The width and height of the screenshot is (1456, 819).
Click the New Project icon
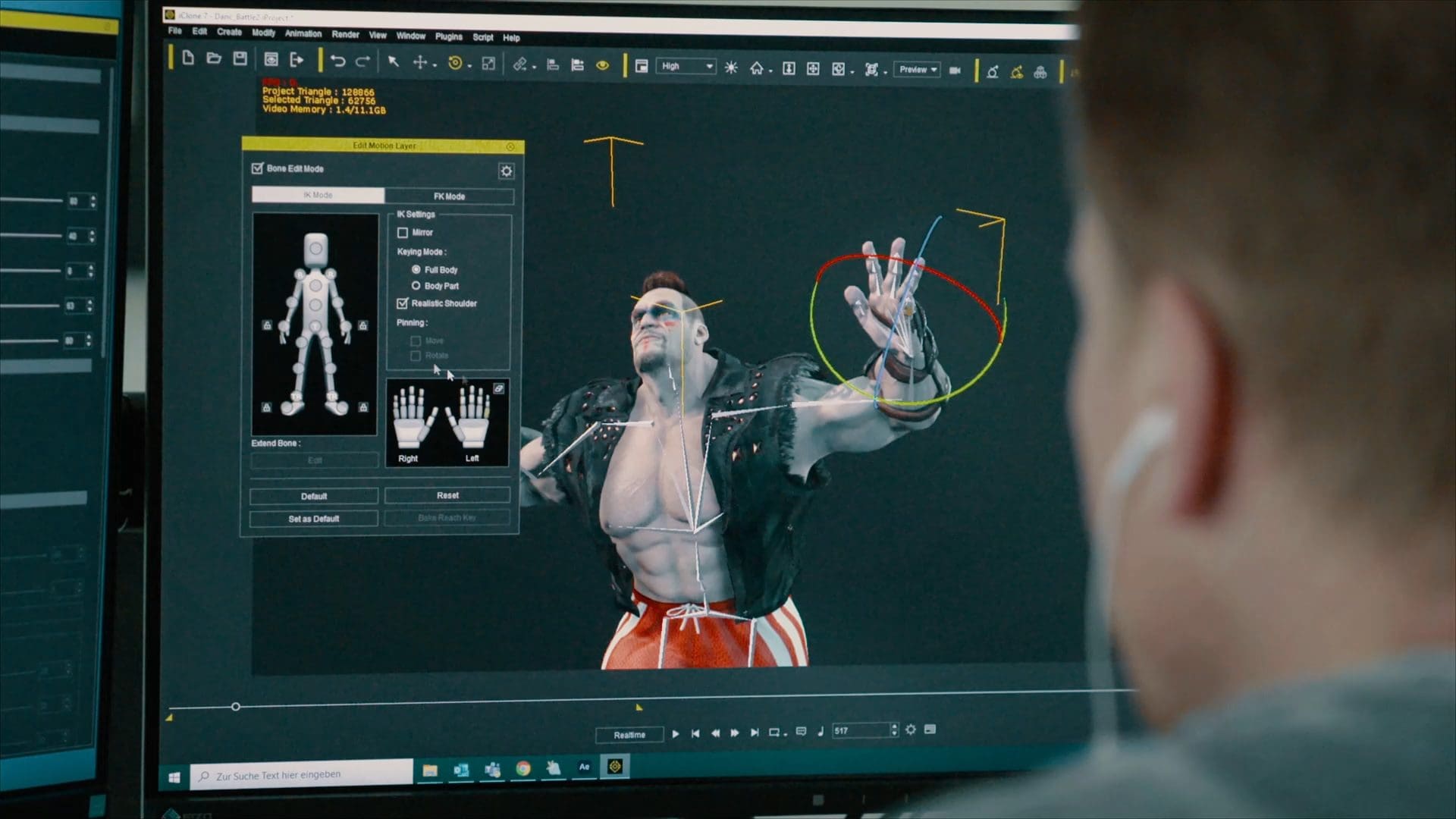click(188, 58)
